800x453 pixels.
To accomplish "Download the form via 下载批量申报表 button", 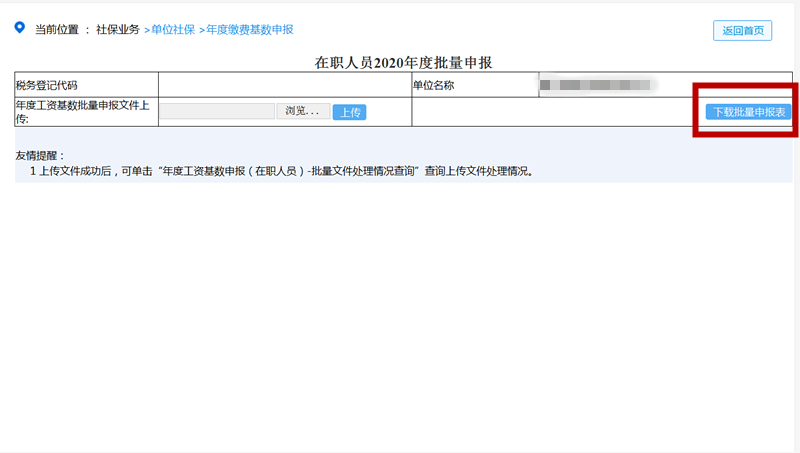I will (x=748, y=112).
